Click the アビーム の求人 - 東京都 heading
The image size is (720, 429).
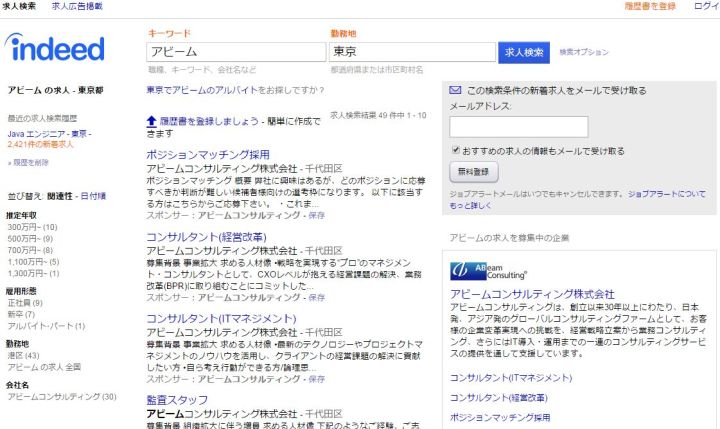click(55, 90)
